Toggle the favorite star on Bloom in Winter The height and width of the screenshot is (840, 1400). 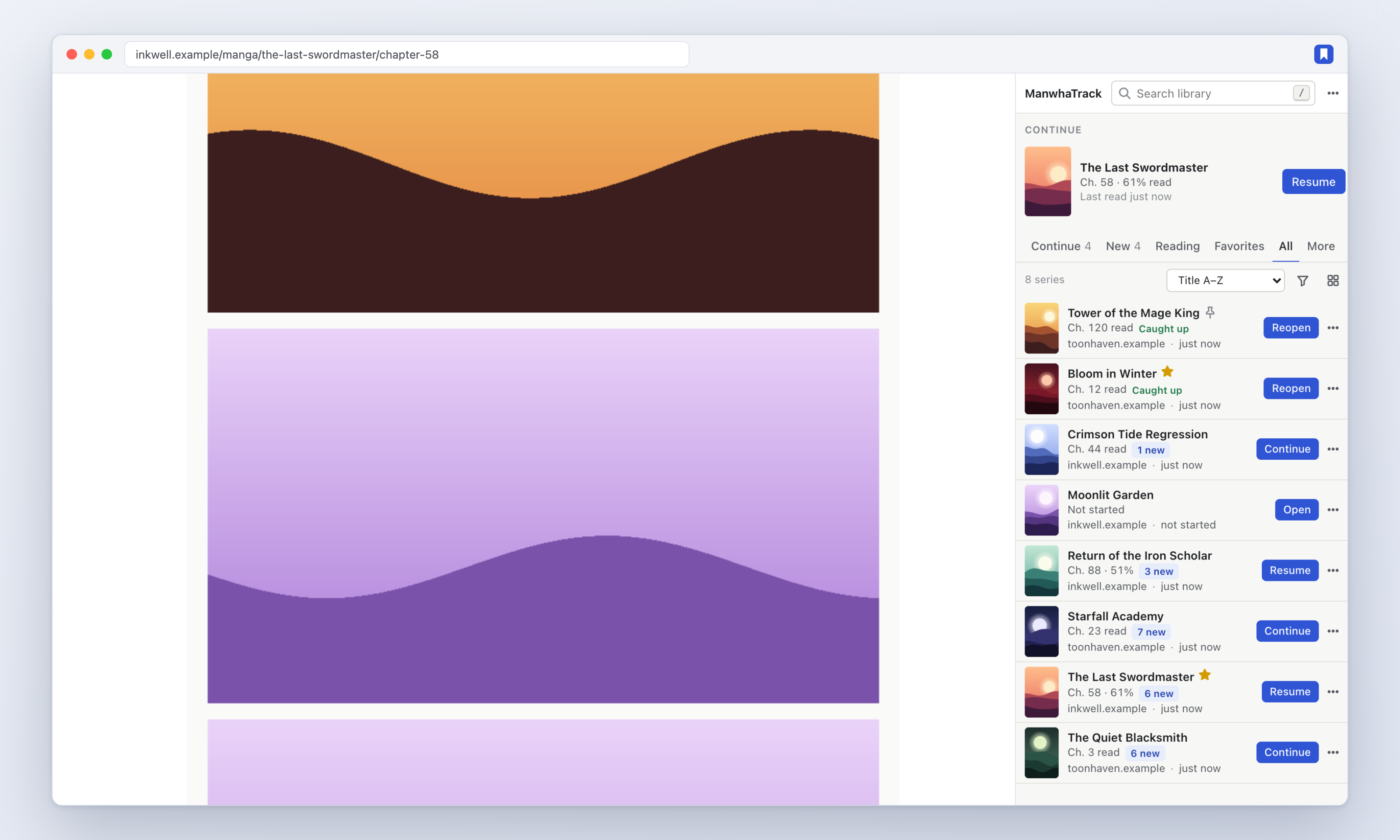[1167, 372]
